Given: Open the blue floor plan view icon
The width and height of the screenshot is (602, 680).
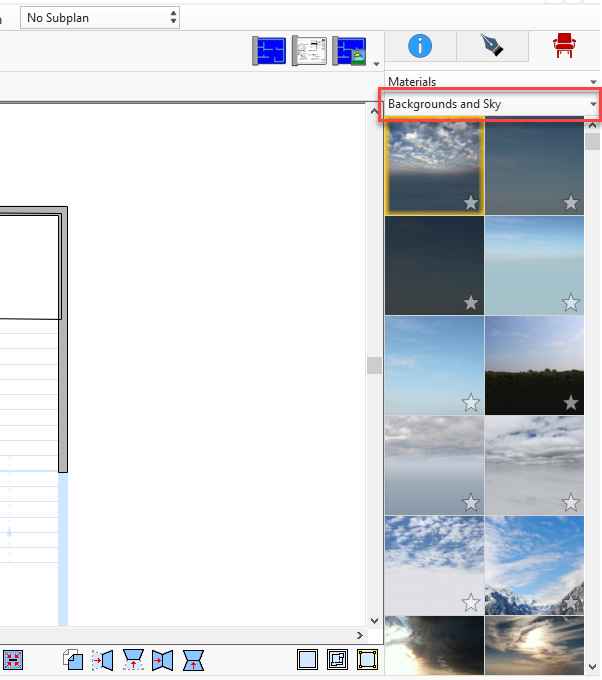Looking at the screenshot, I should (x=270, y=51).
